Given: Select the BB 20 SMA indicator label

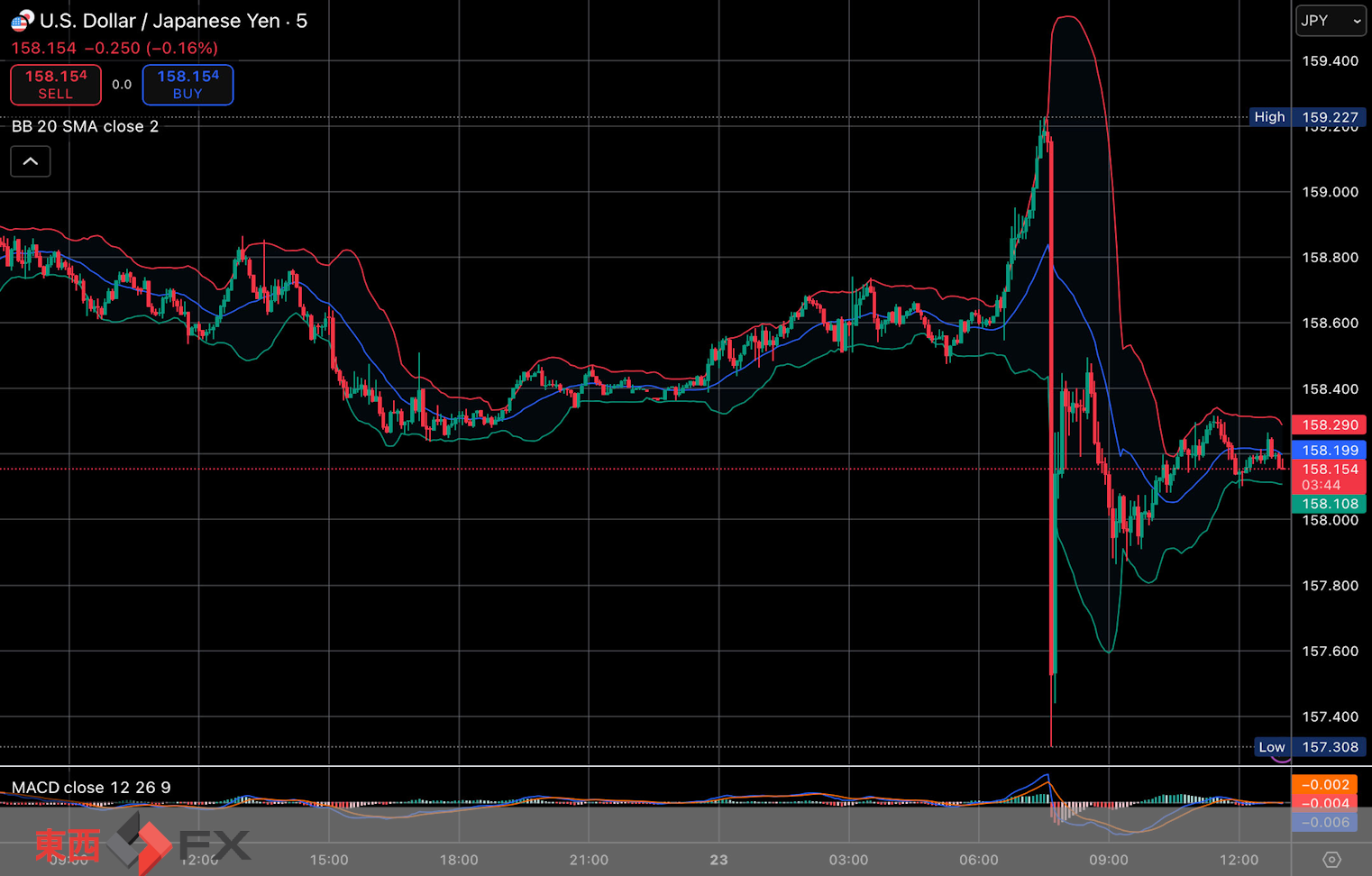Looking at the screenshot, I should (85, 126).
